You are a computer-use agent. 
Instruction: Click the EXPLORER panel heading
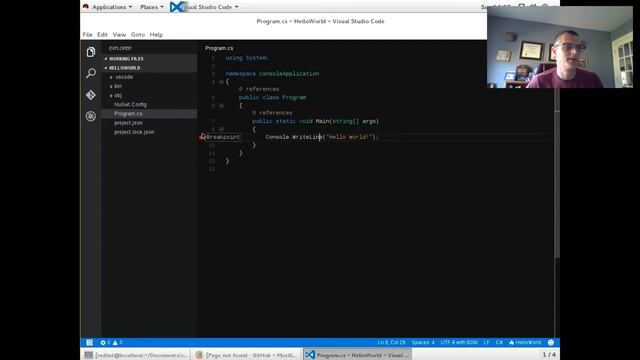coord(120,48)
